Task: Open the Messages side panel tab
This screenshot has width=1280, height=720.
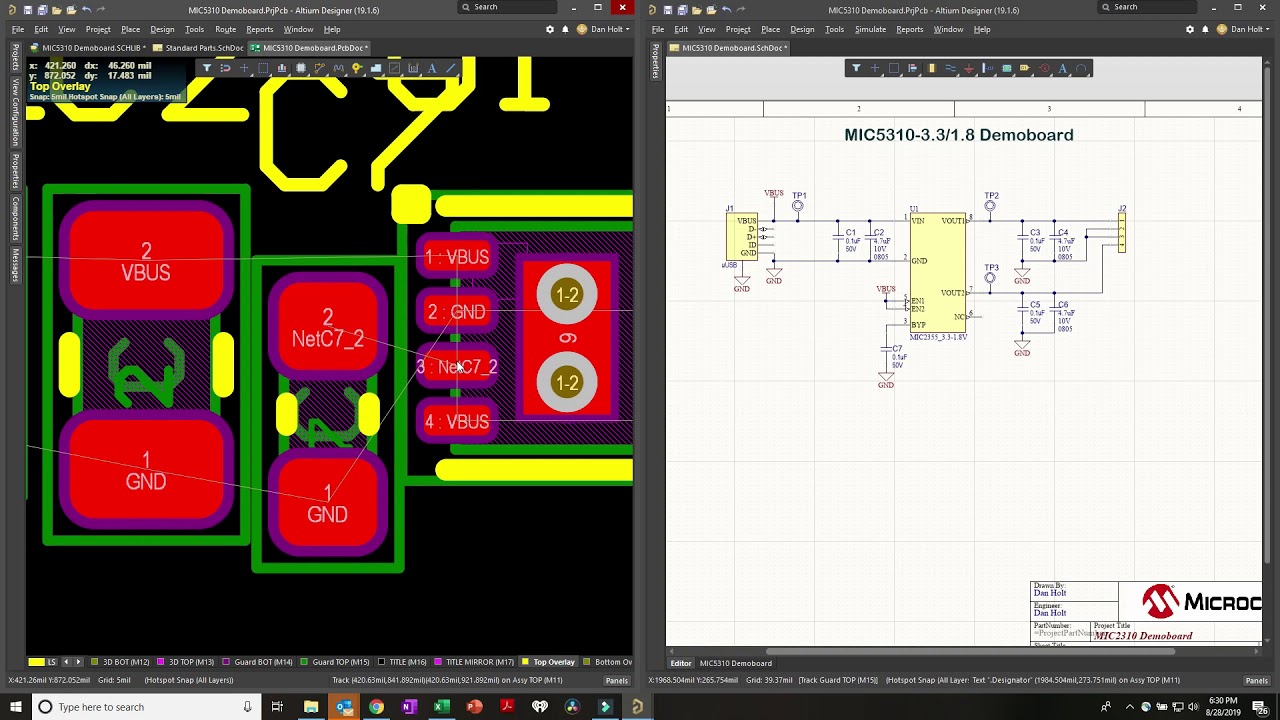Action: point(15,265)
